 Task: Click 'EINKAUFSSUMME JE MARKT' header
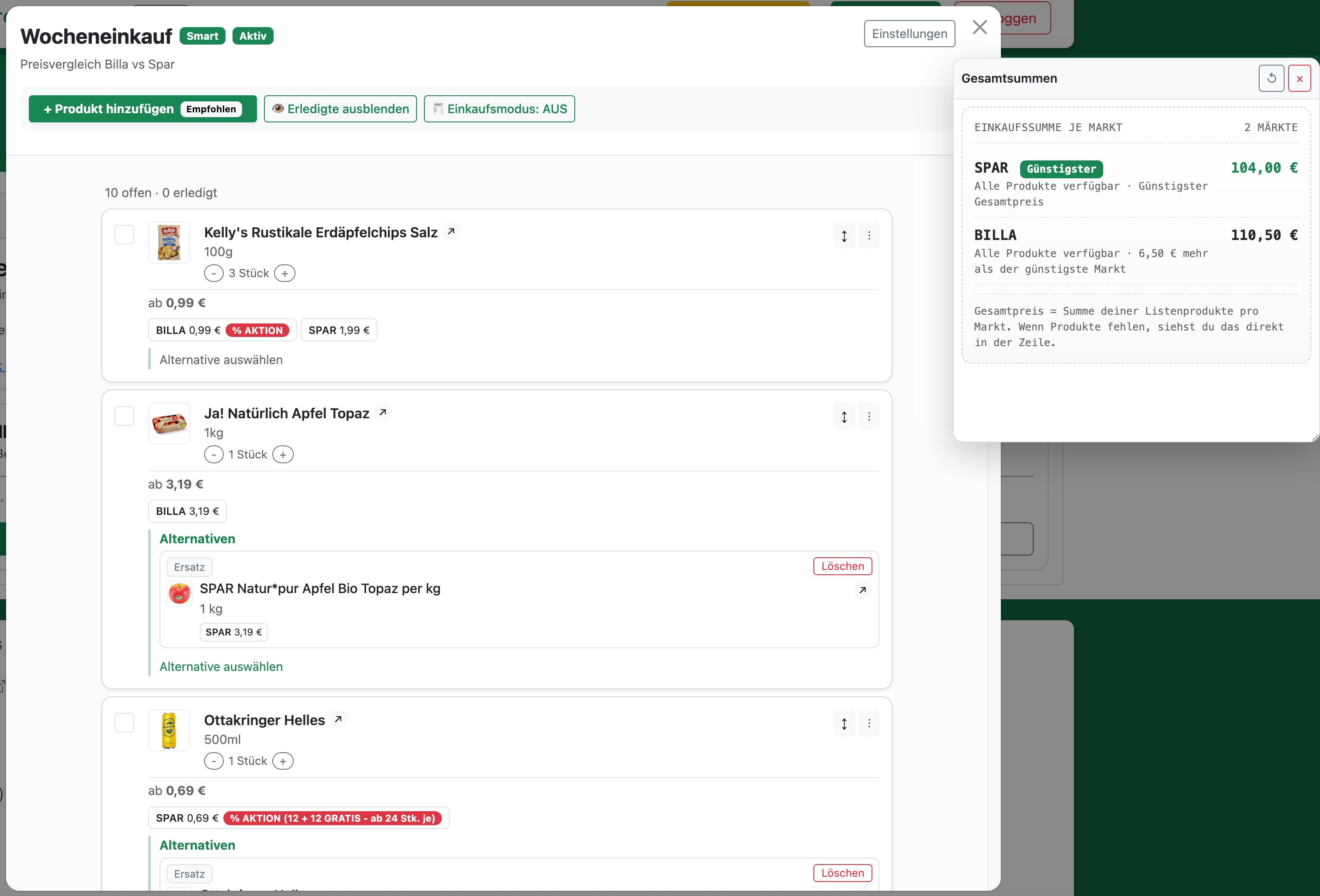(1048, 127)
